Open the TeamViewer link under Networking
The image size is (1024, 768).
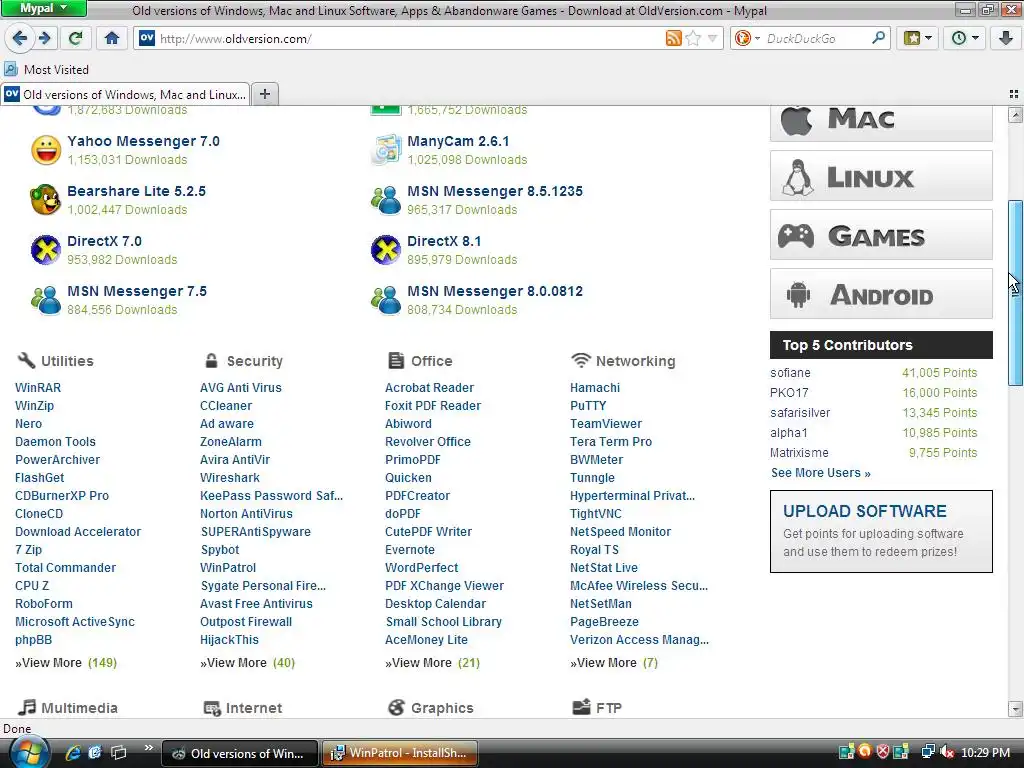(606, 424)
